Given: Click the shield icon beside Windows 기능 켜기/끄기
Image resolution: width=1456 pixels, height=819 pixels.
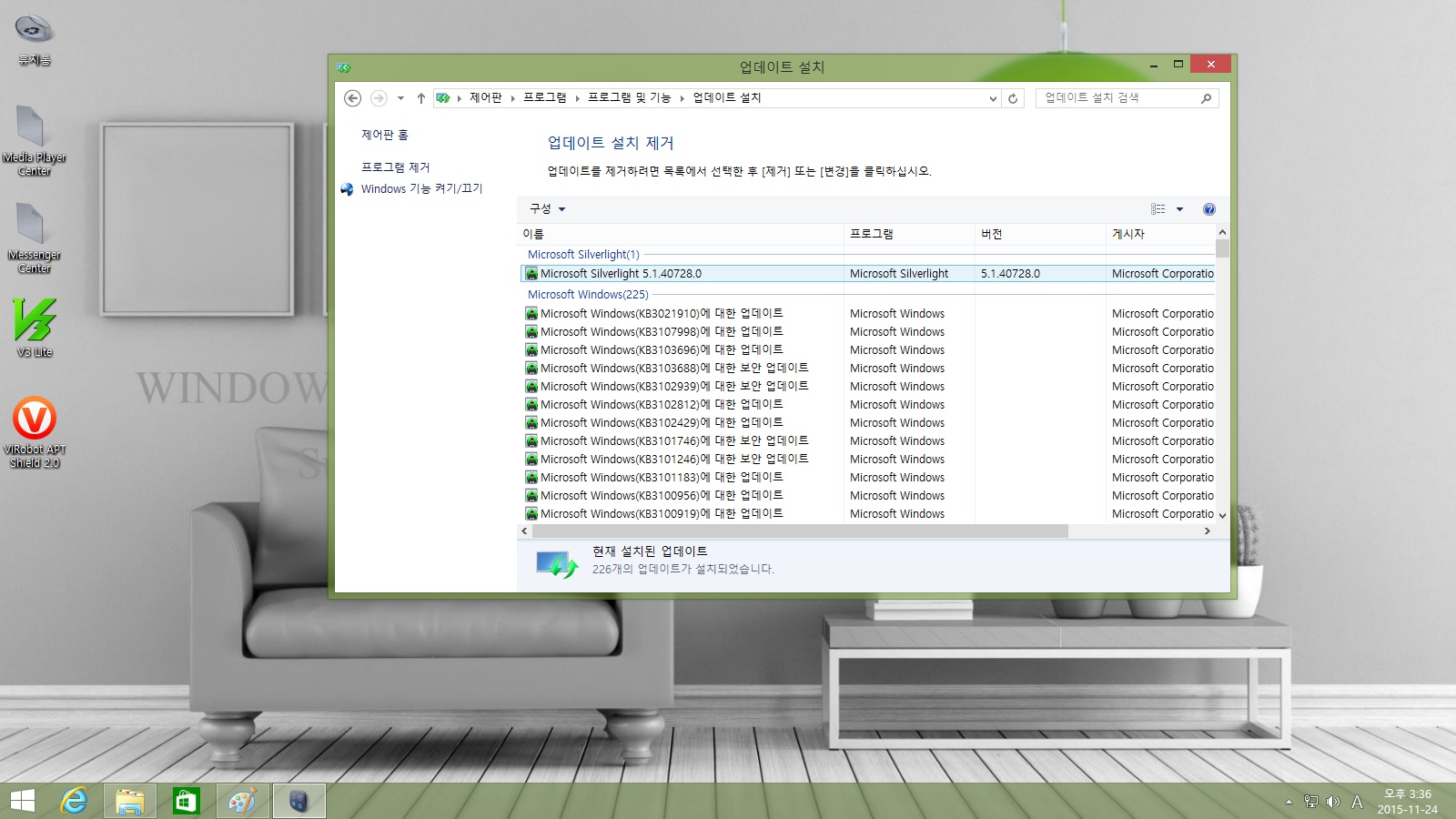Looking at the screenshot, I should 347,189.
